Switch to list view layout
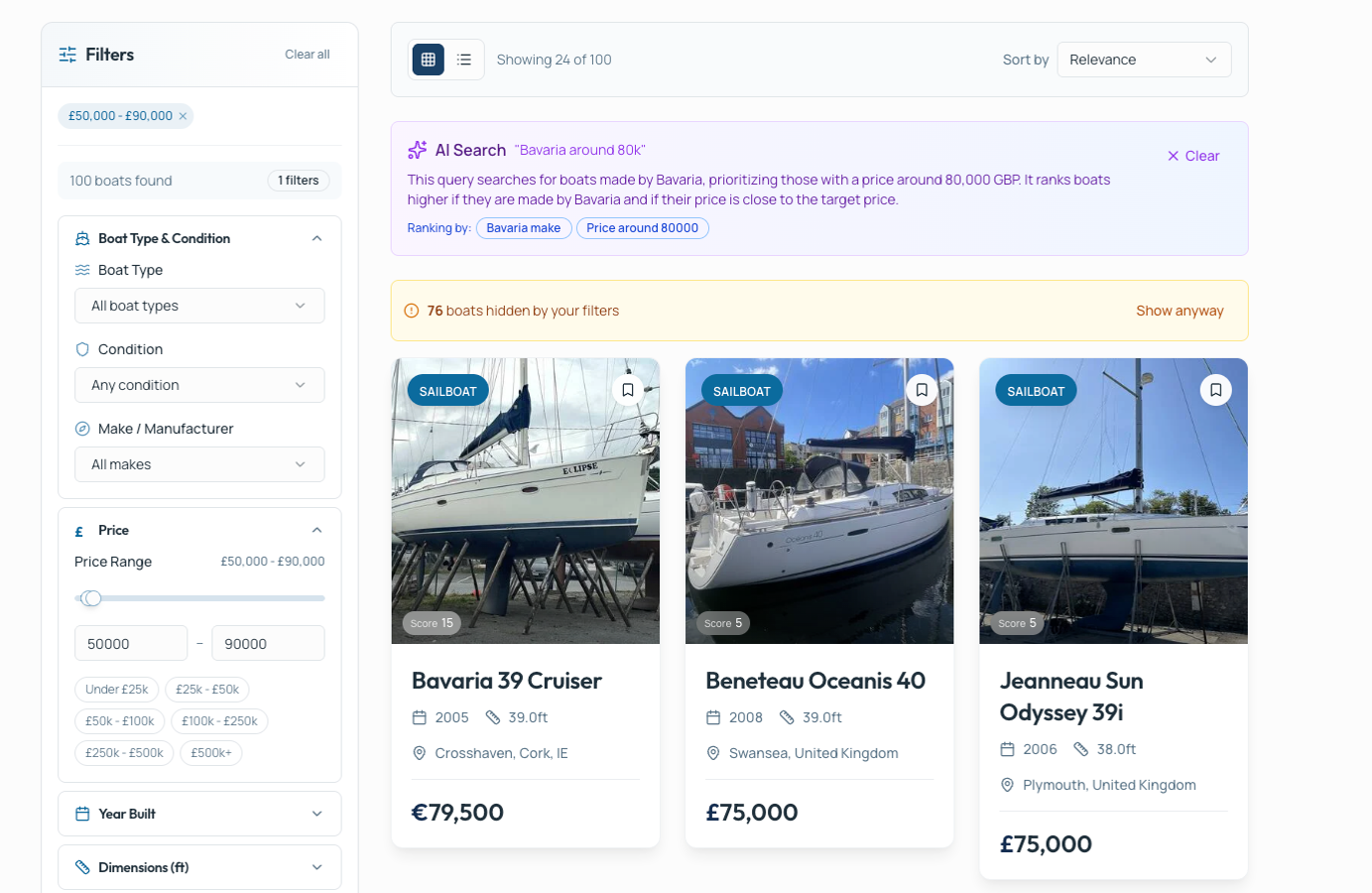1372x893 pixels. [x=464, y=60]
